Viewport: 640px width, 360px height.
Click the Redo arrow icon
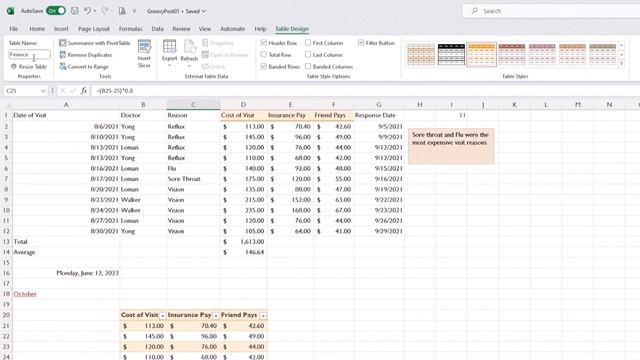coord(104,11)
